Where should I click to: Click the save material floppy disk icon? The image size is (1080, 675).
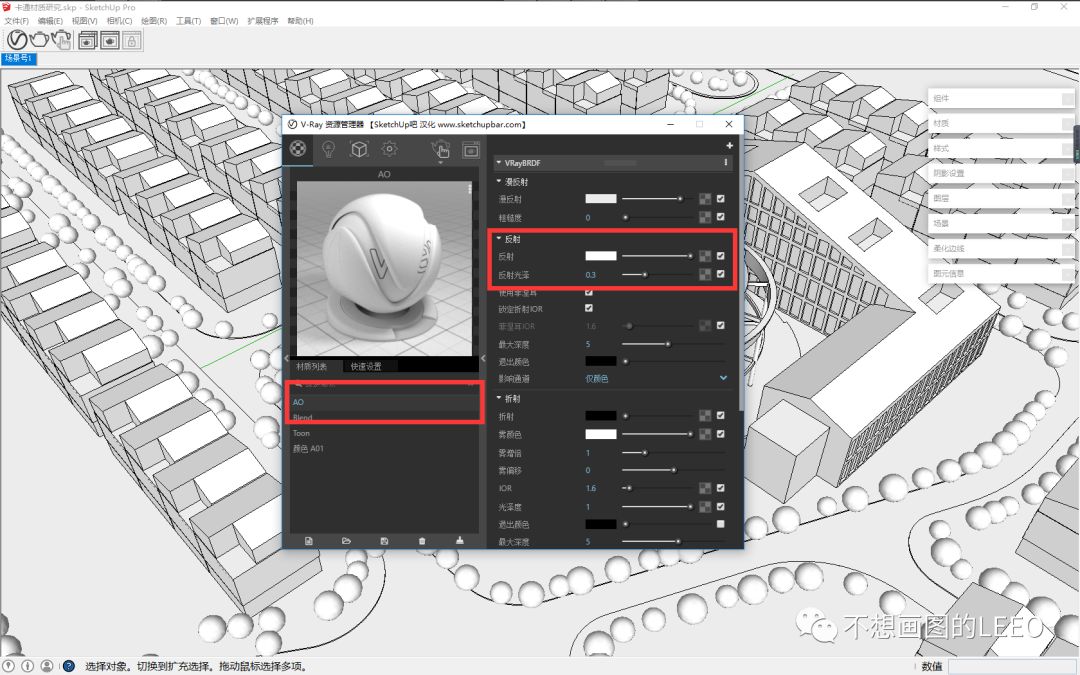pos(384,540)
